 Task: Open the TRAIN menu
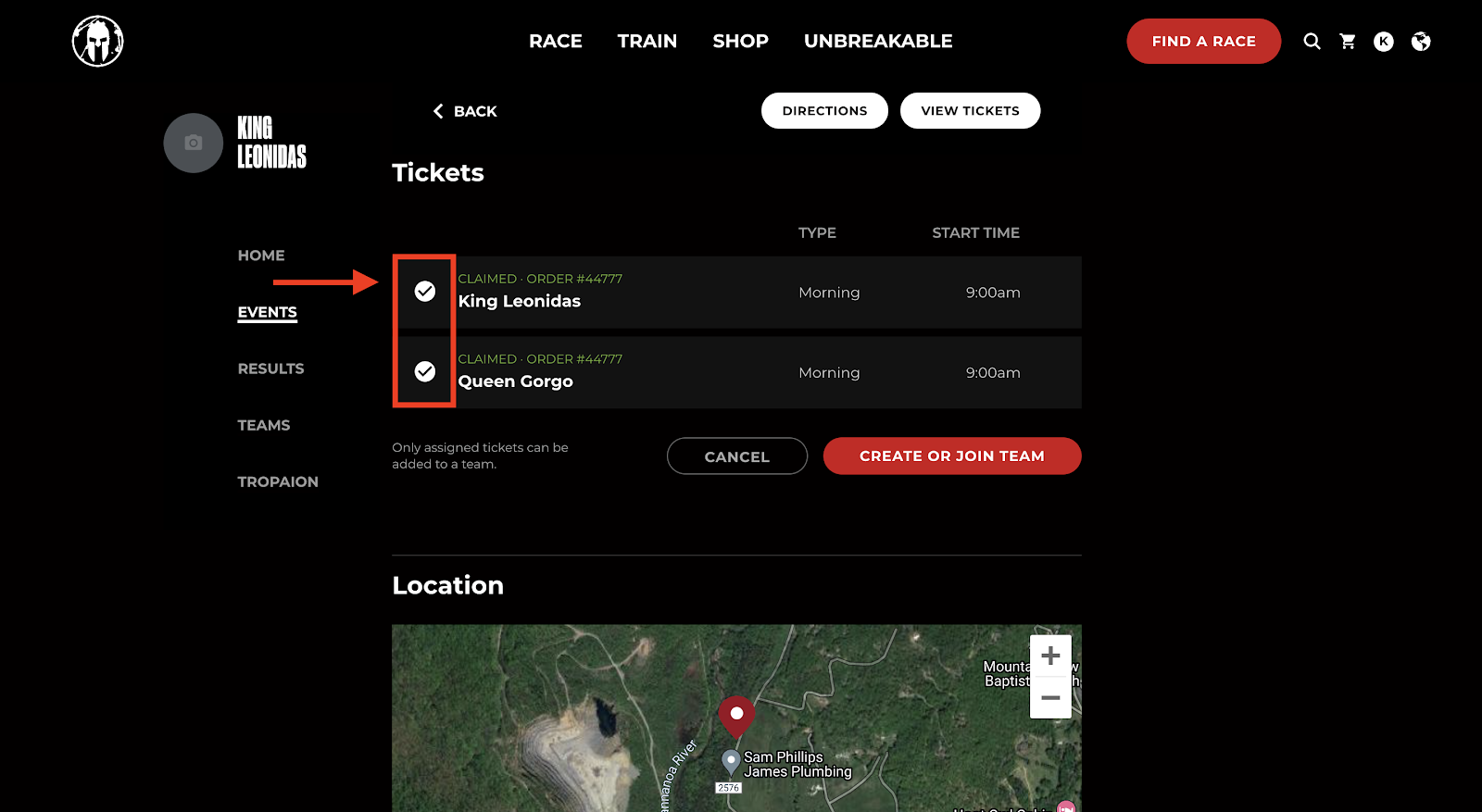click(647, 42)
